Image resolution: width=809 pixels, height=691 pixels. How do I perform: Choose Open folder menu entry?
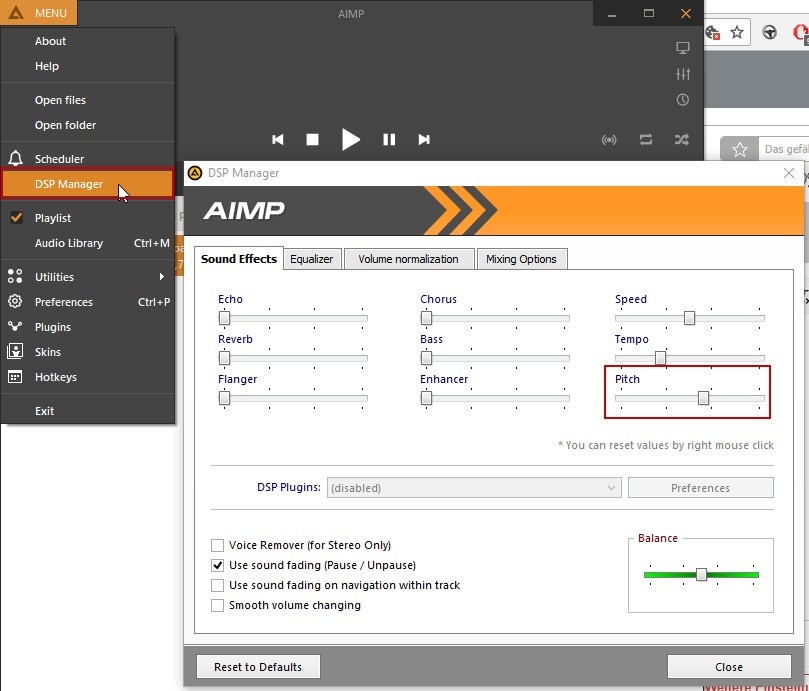coord(88,125)
